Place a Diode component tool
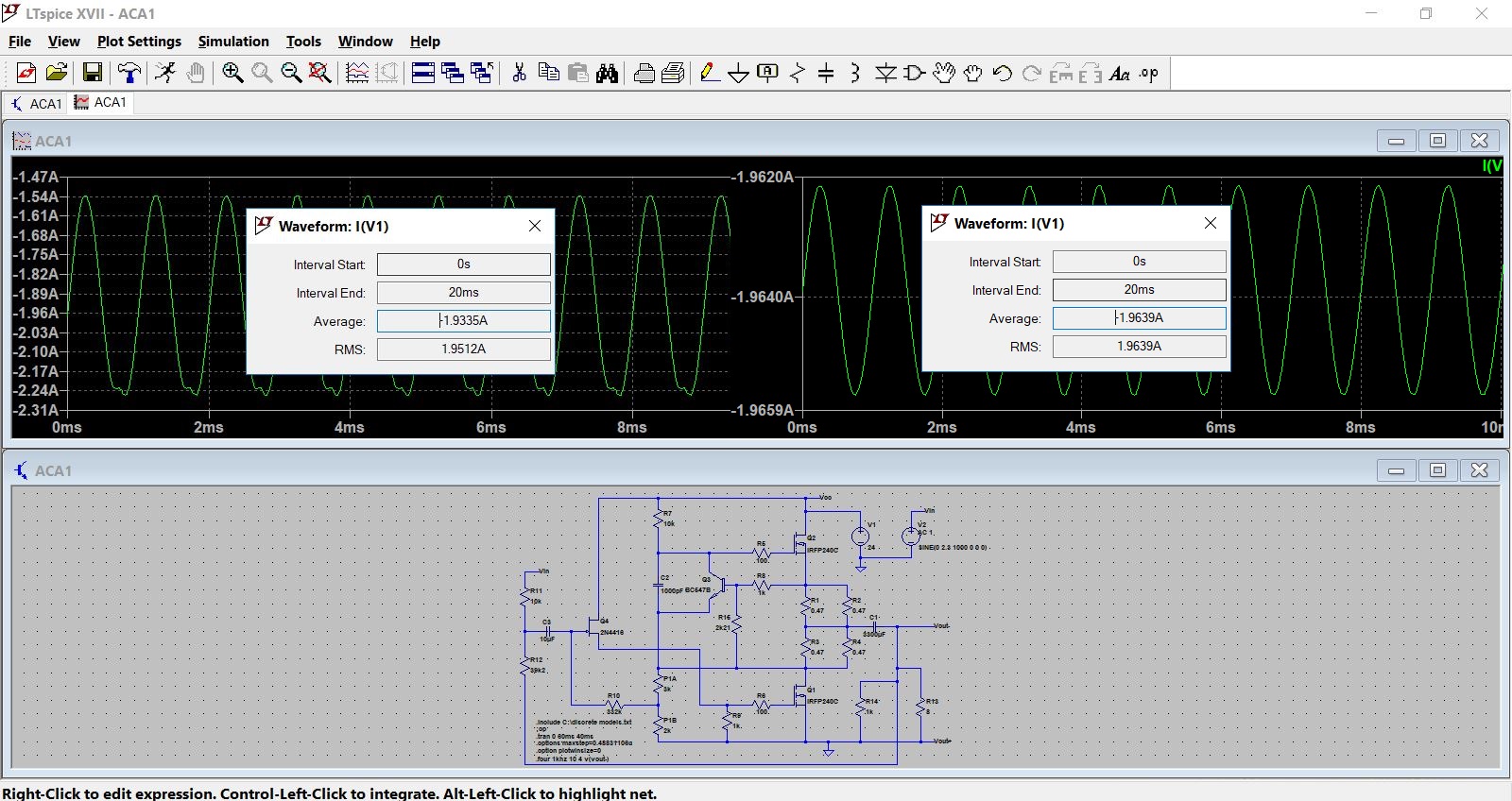 885,73
